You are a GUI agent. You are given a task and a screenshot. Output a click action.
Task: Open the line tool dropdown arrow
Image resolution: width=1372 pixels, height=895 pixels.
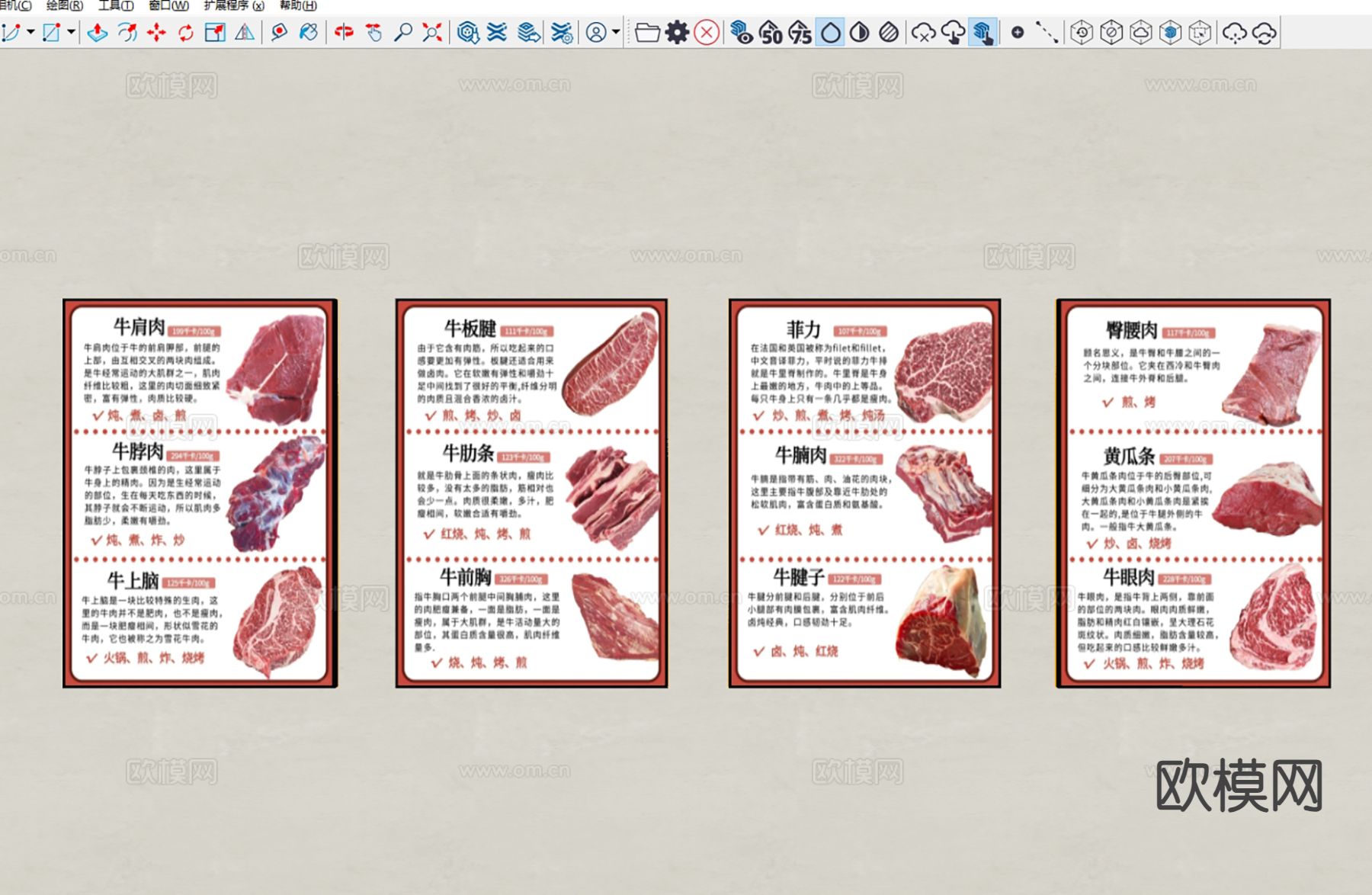coord(30,33)
